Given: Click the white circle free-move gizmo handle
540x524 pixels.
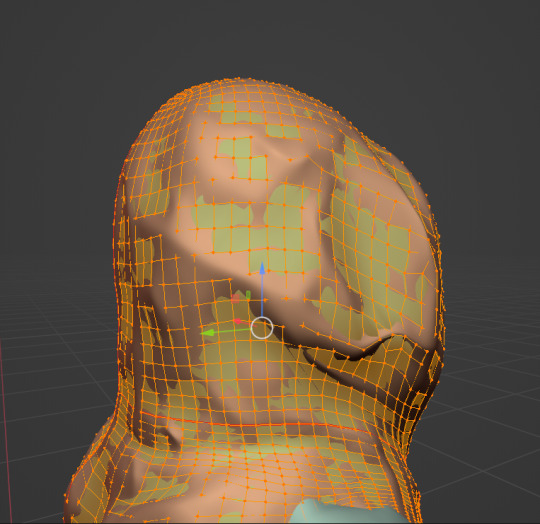Looking at the screenshot, I should pyautogui.click(x=262, y=328).
